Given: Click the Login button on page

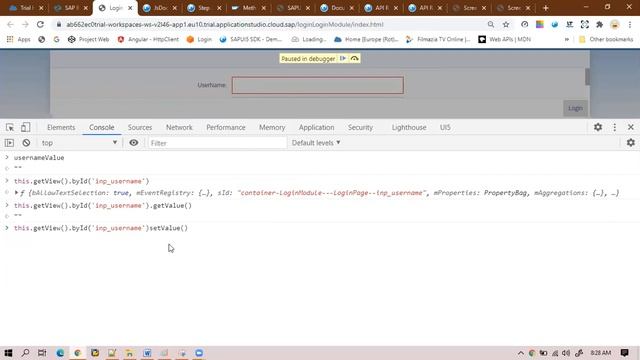Looking at the screenshot, I should pyautogui.click(x=575, y=108).
